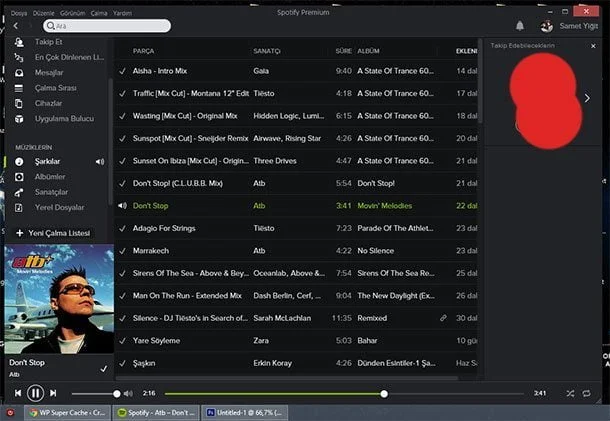Open Albümler in the library
Image resolution: width=610 pixels, height=421 pixels.
tap(50, 177)
